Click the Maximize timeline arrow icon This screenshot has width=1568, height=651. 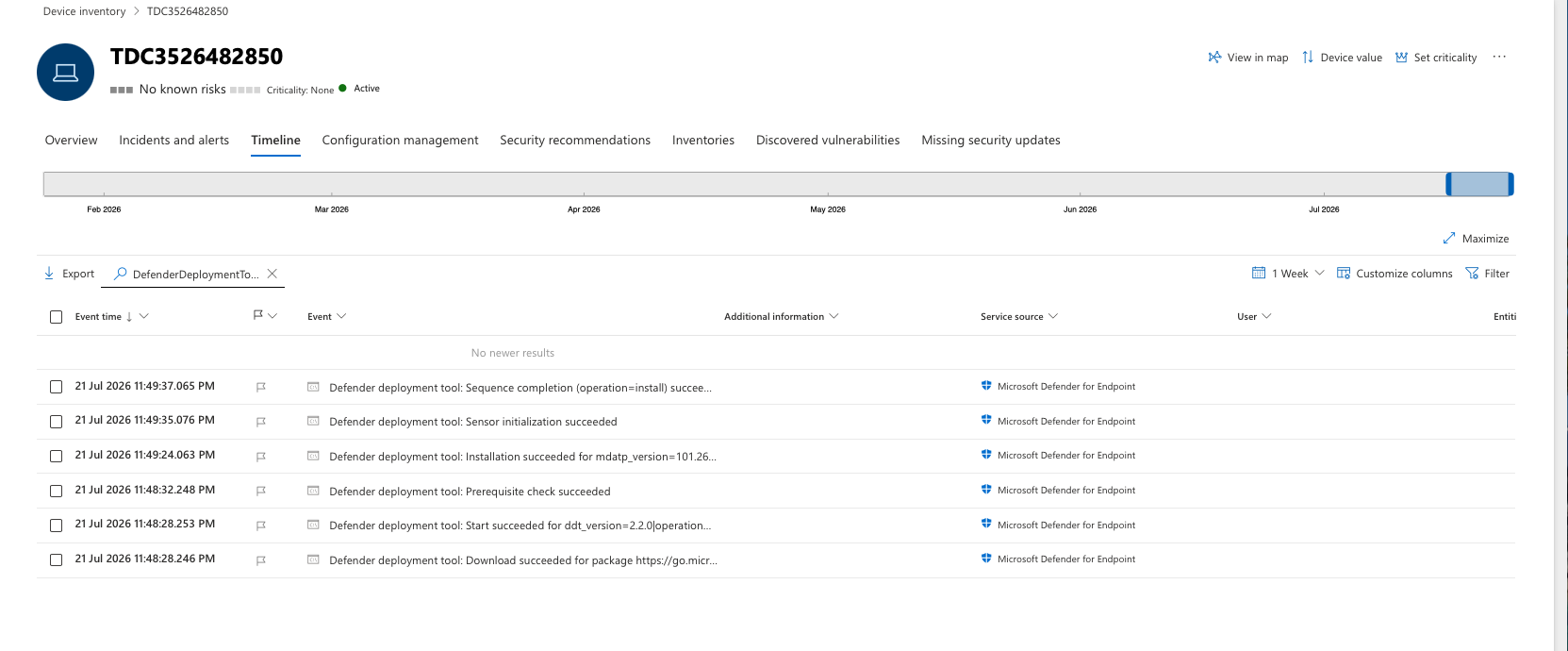(1449, 239)
